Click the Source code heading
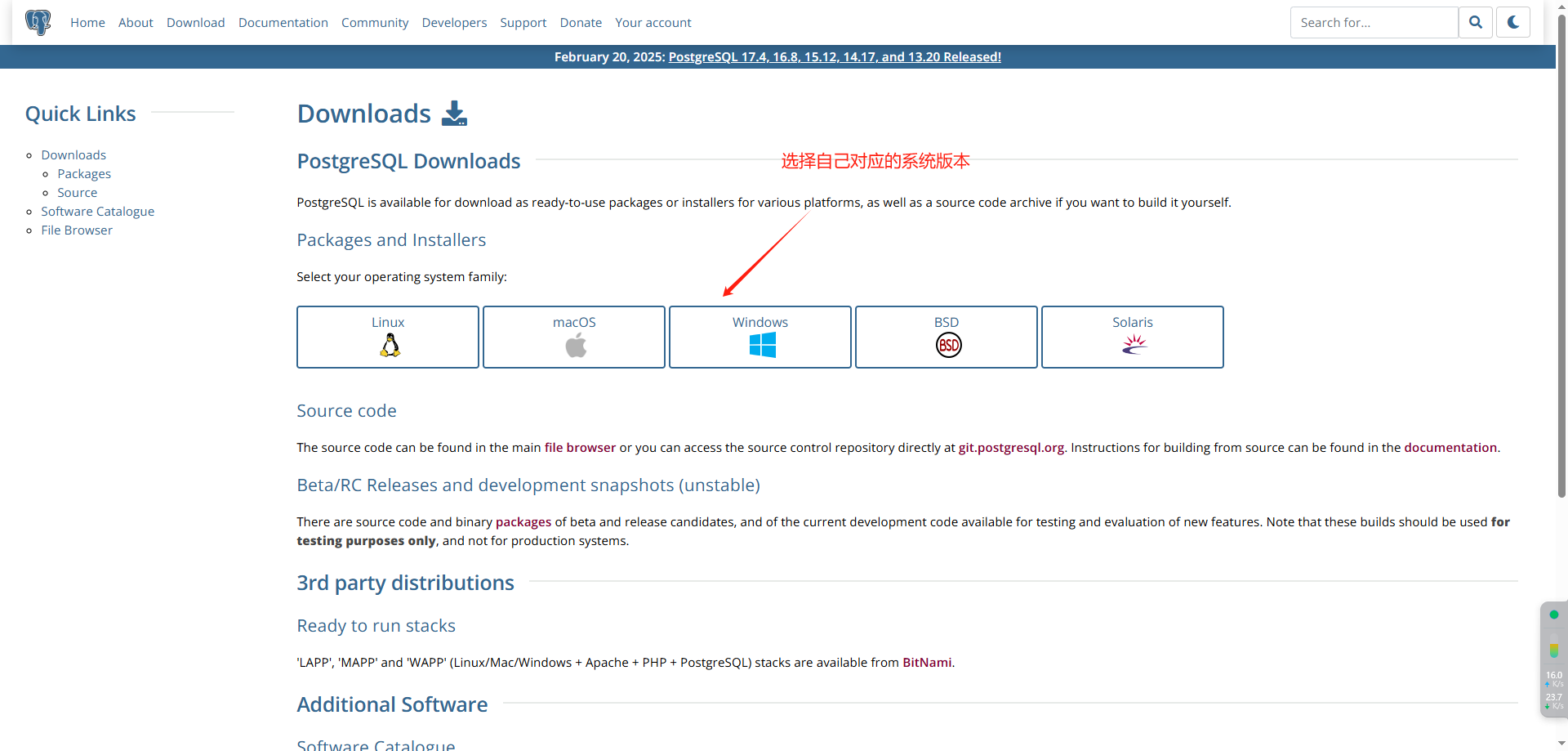 346,411
